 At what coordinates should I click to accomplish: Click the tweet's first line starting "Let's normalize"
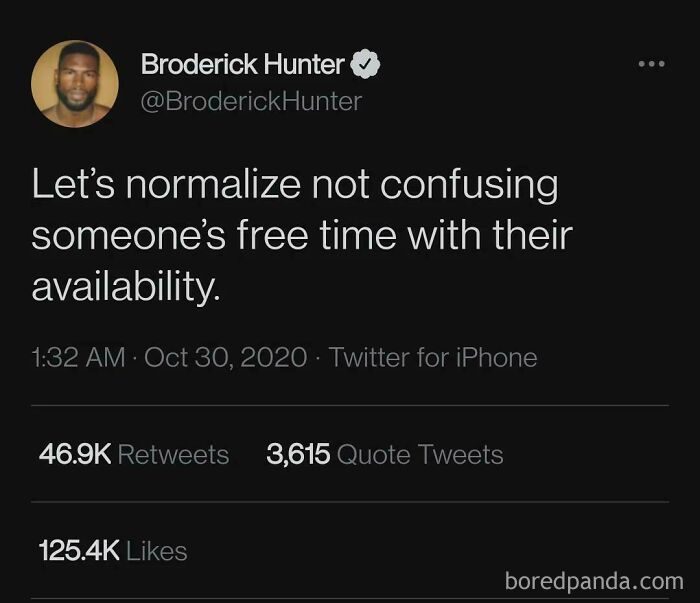(x=294, y=186)
